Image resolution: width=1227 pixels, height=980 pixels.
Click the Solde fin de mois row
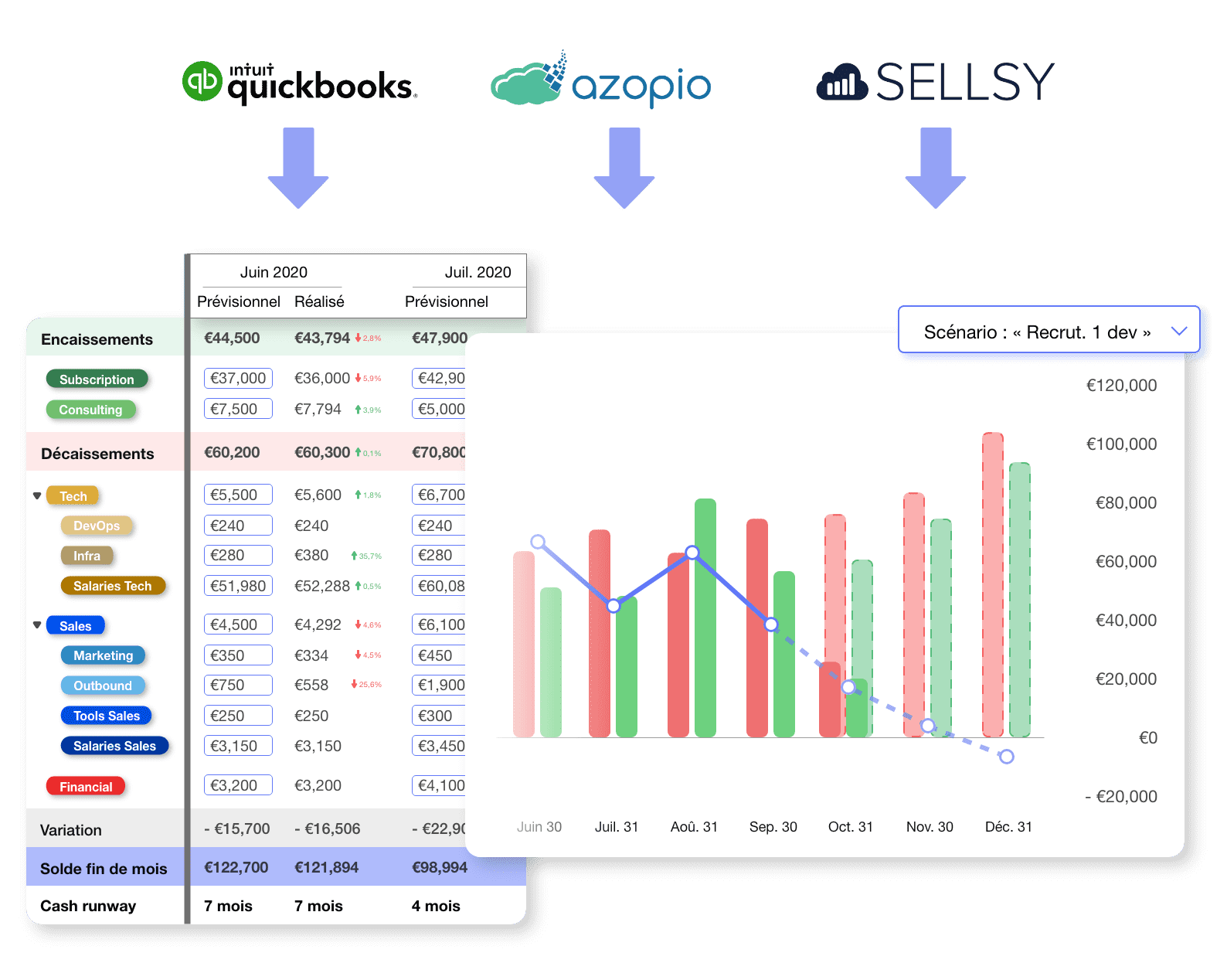click(276, 867)
